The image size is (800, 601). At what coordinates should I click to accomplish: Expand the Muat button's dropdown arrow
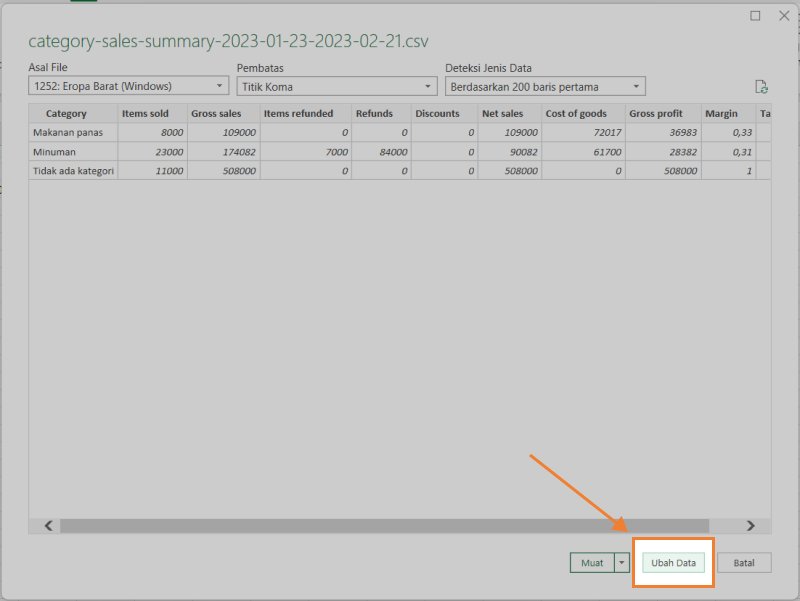[x=620, y=563]
